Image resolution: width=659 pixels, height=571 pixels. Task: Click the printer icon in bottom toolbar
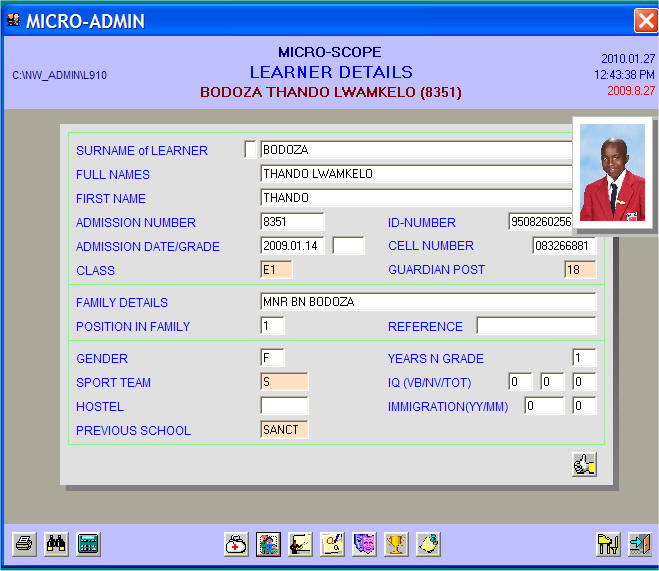(x=24, y=544)
